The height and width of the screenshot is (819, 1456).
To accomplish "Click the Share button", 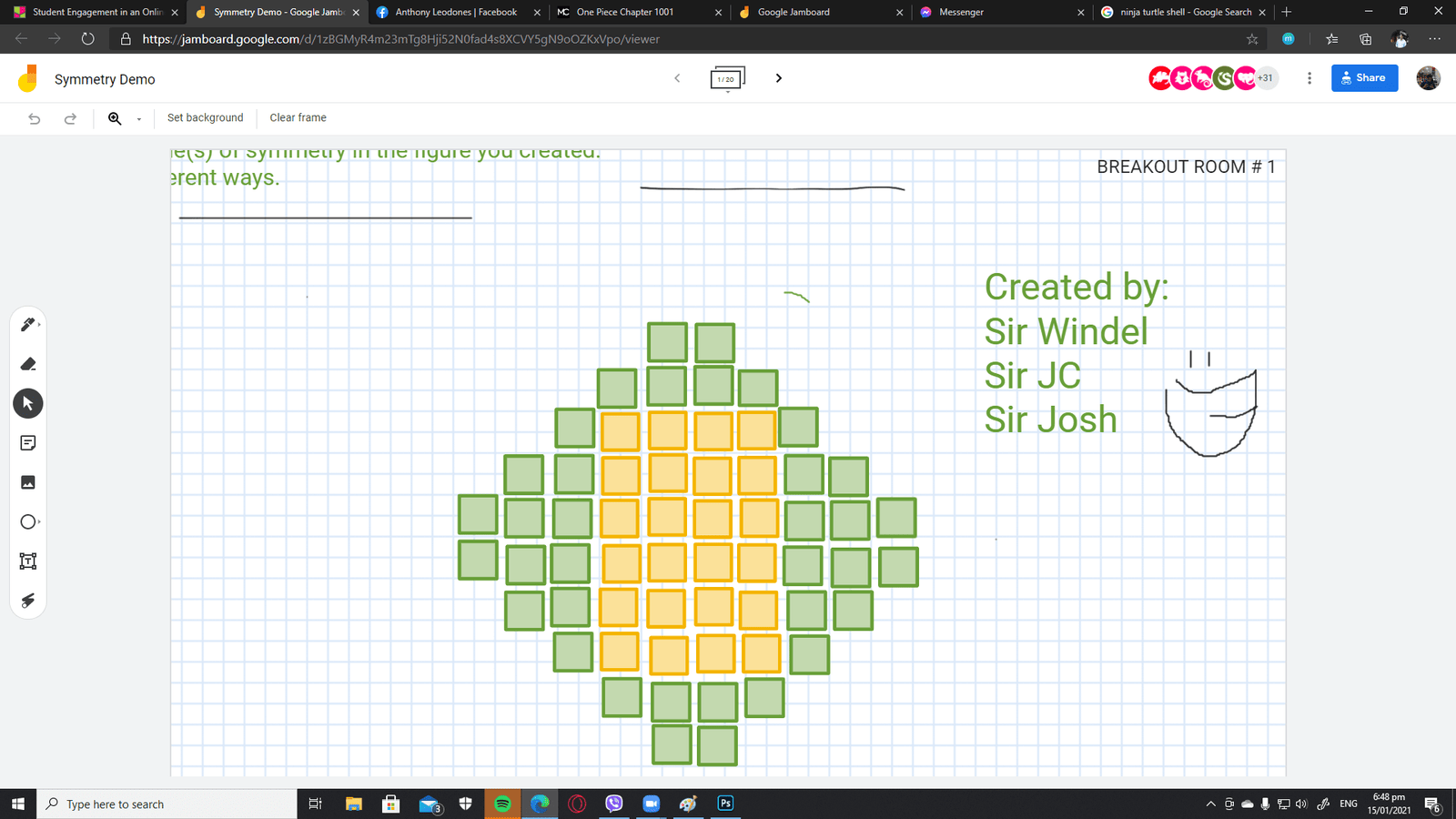I will [x=1364, y=78].
